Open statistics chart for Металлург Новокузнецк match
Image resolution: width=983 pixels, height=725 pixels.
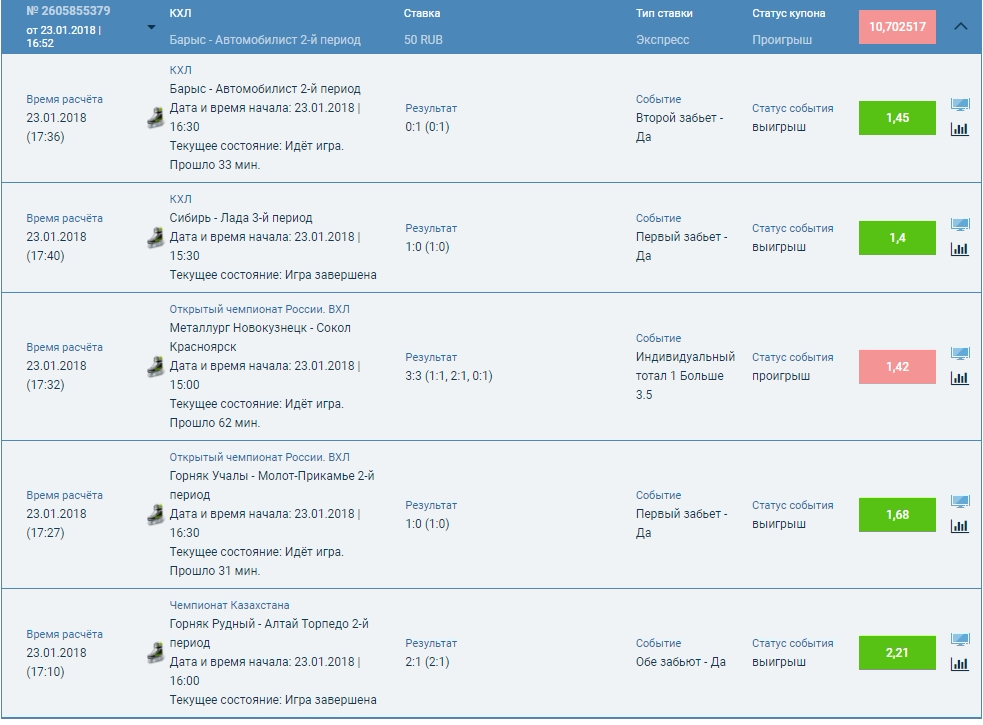pyautogui.click(x=959, y=378)
